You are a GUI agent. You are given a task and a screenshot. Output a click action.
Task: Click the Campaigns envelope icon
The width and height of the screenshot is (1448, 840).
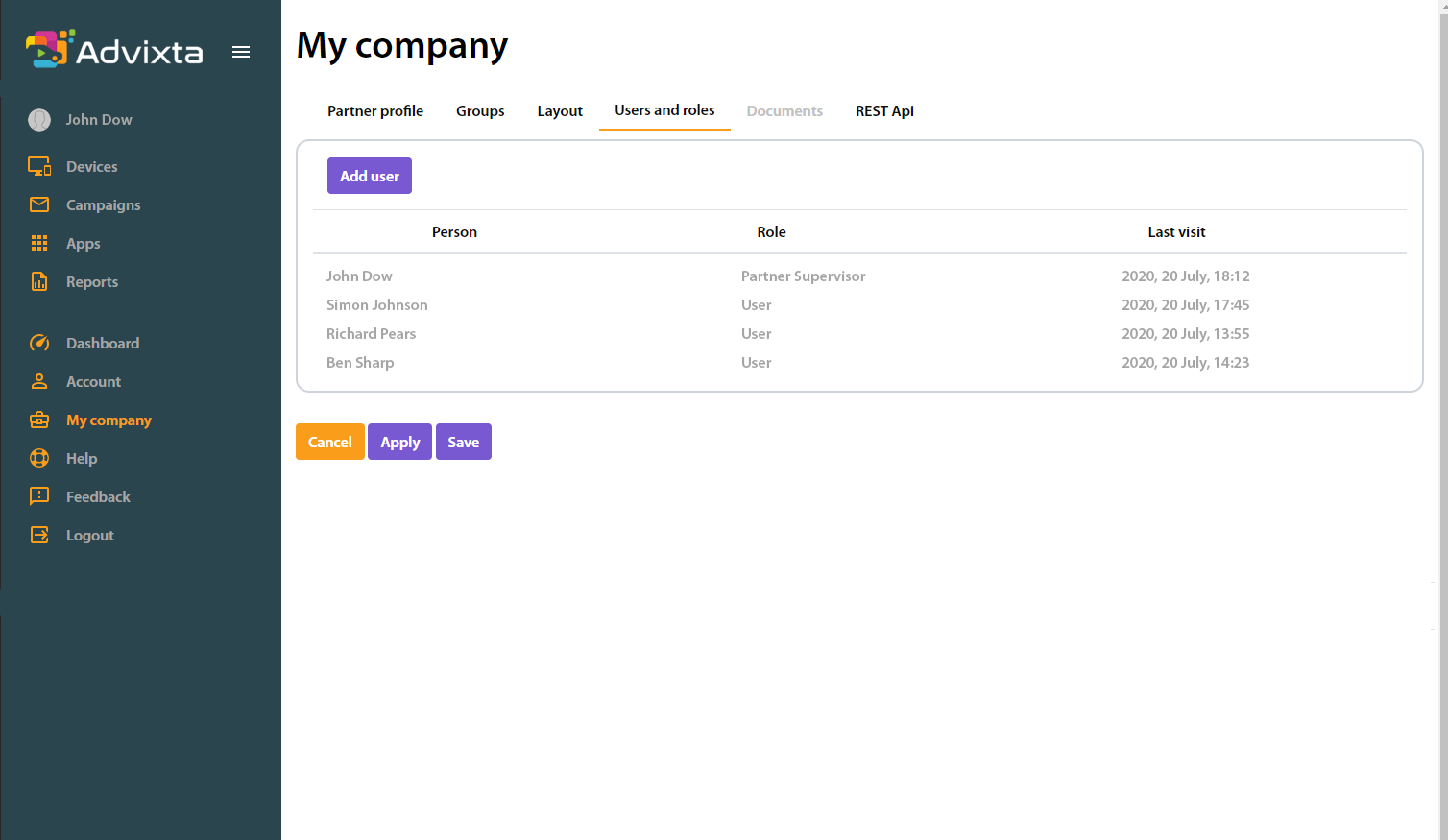pyautogui.click(x=39, y=204)
